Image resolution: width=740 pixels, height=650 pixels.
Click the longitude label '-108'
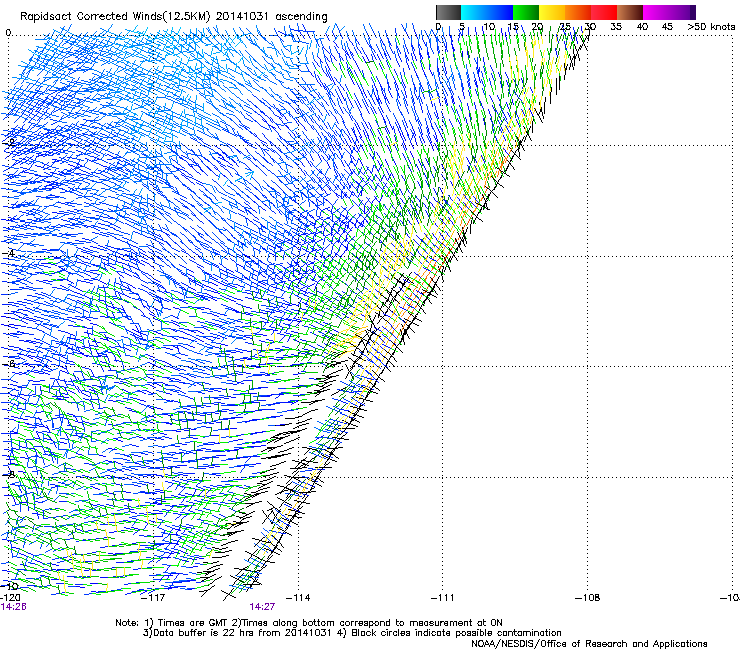tap(588, 598)
